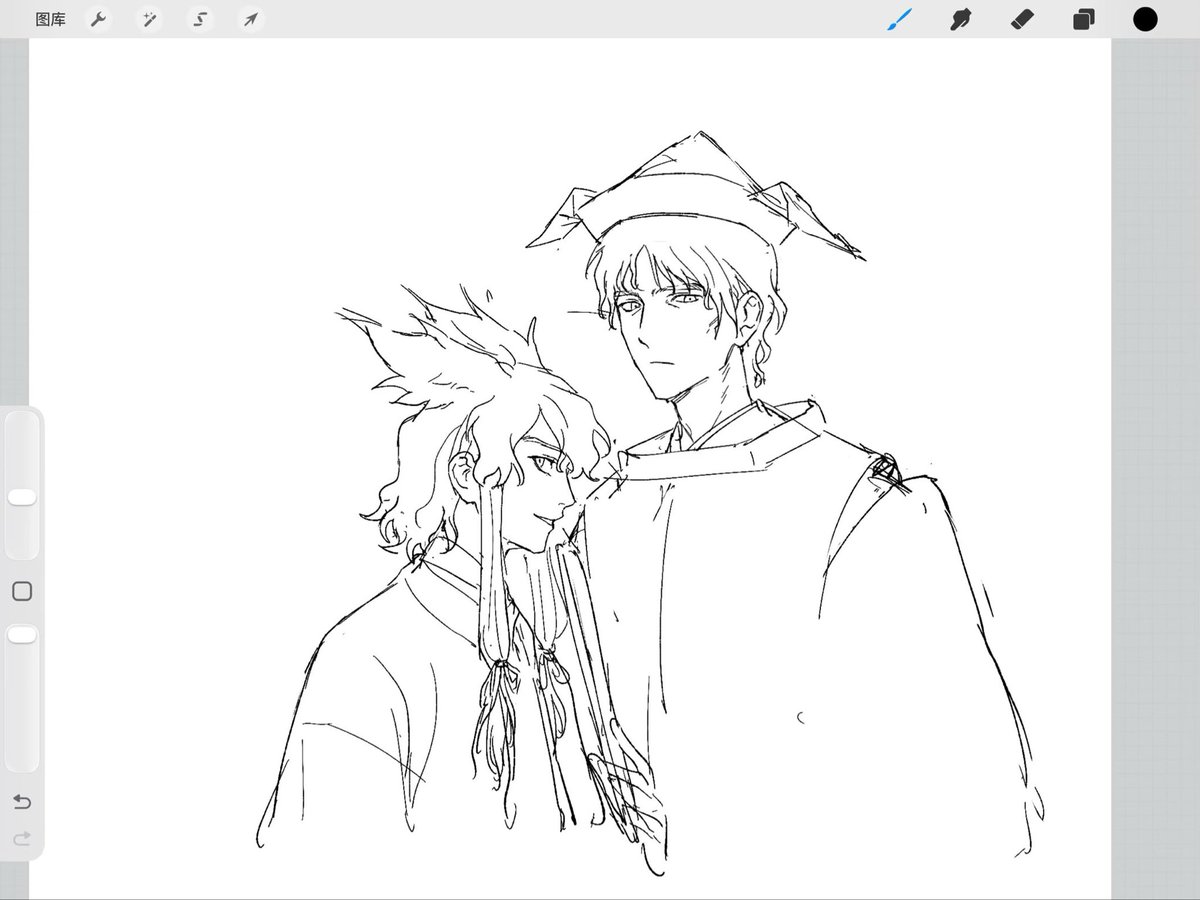Image resolution: width=1200 pixels, height=900 pixels.
Task: Open the black color picker
Action: (1145, 19)
